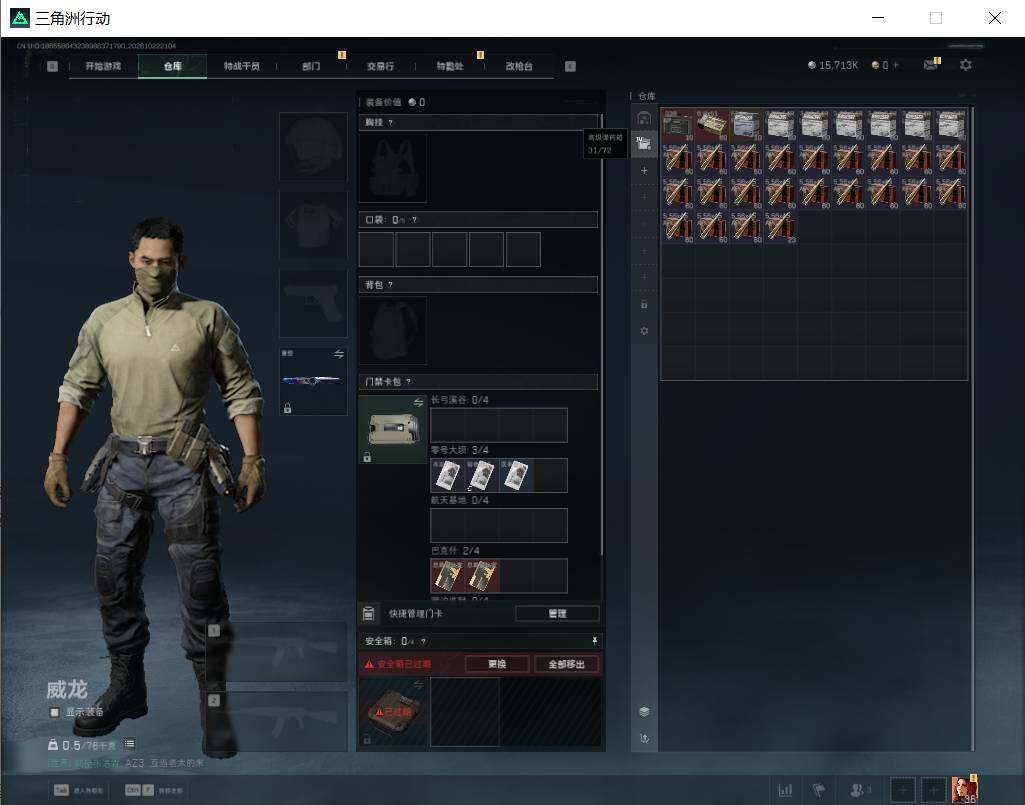The height and width of the screenshot is (805, 1025).
Task: Open the mail inbox icon
Action: click(930, 64)
